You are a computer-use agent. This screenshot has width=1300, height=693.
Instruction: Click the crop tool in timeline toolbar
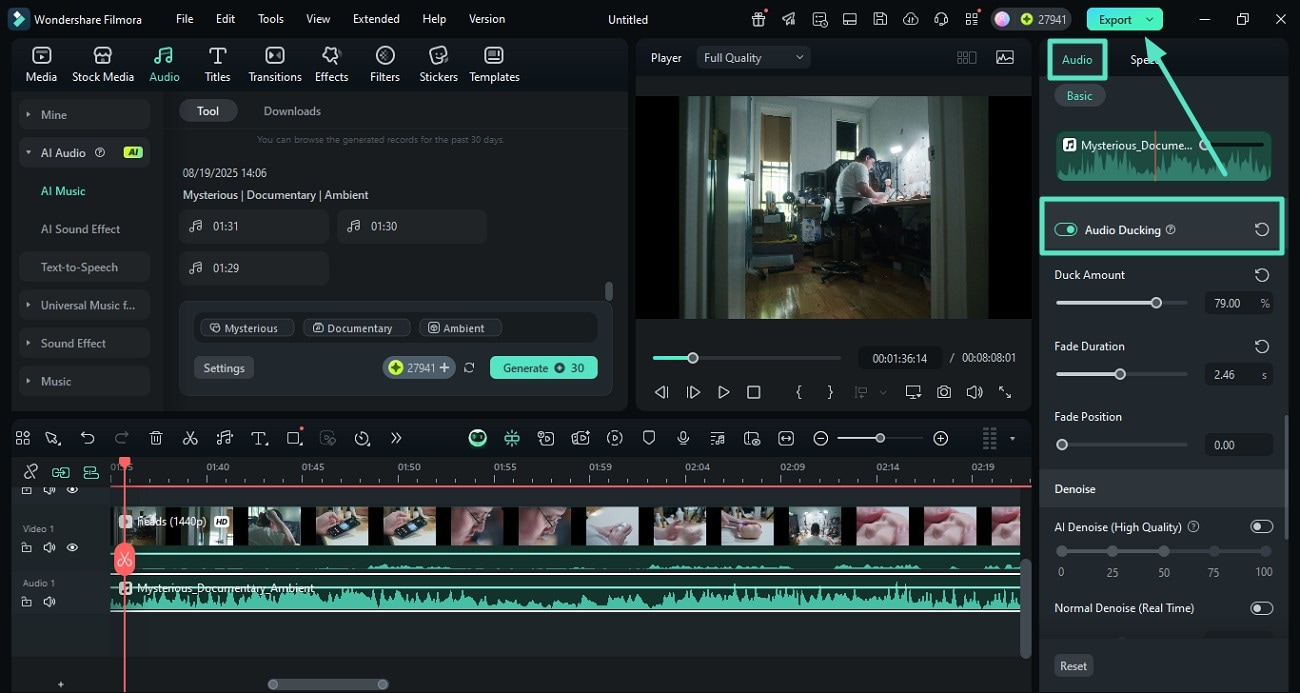pos(294,438)
